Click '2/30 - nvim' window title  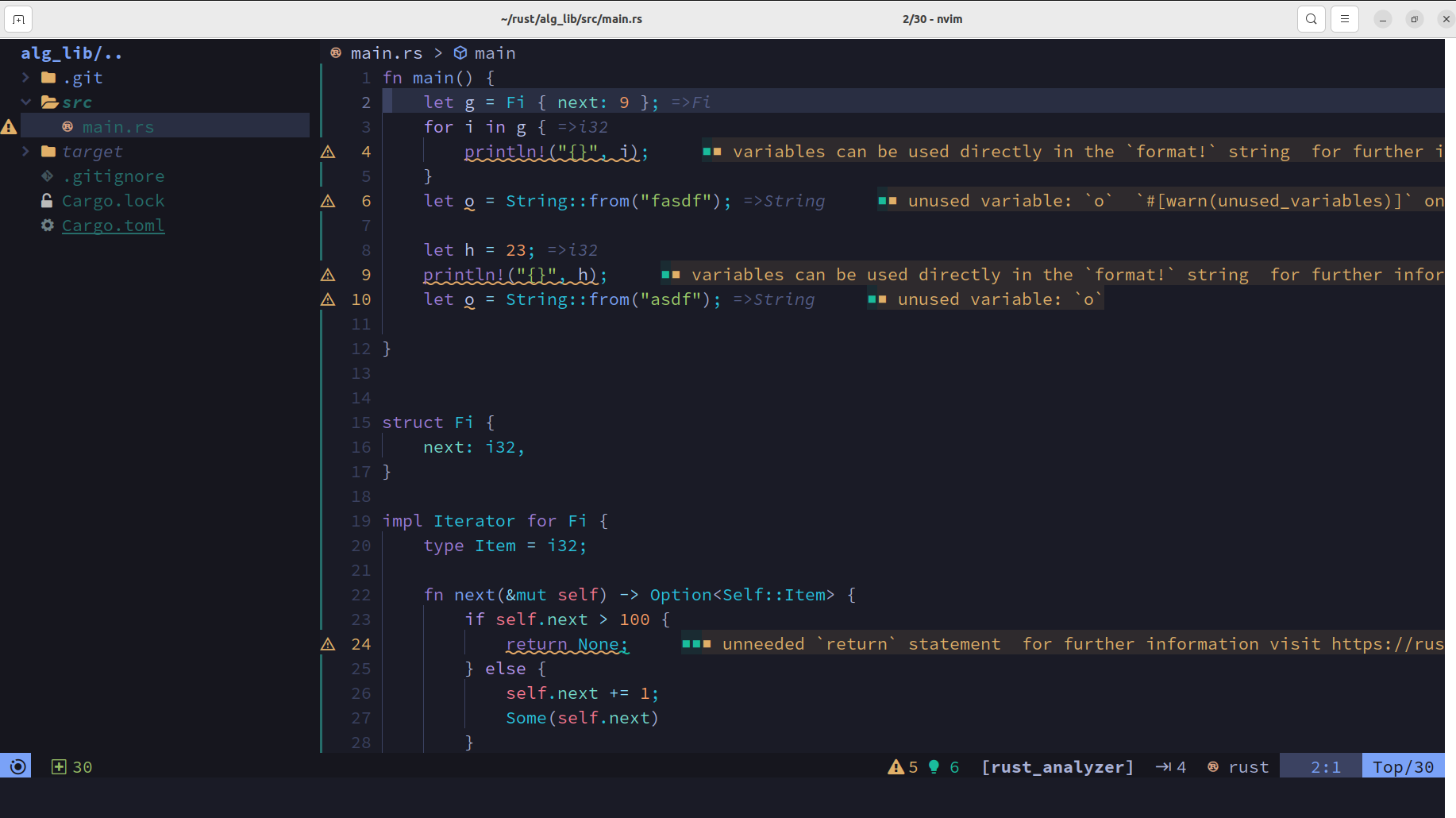932,19
